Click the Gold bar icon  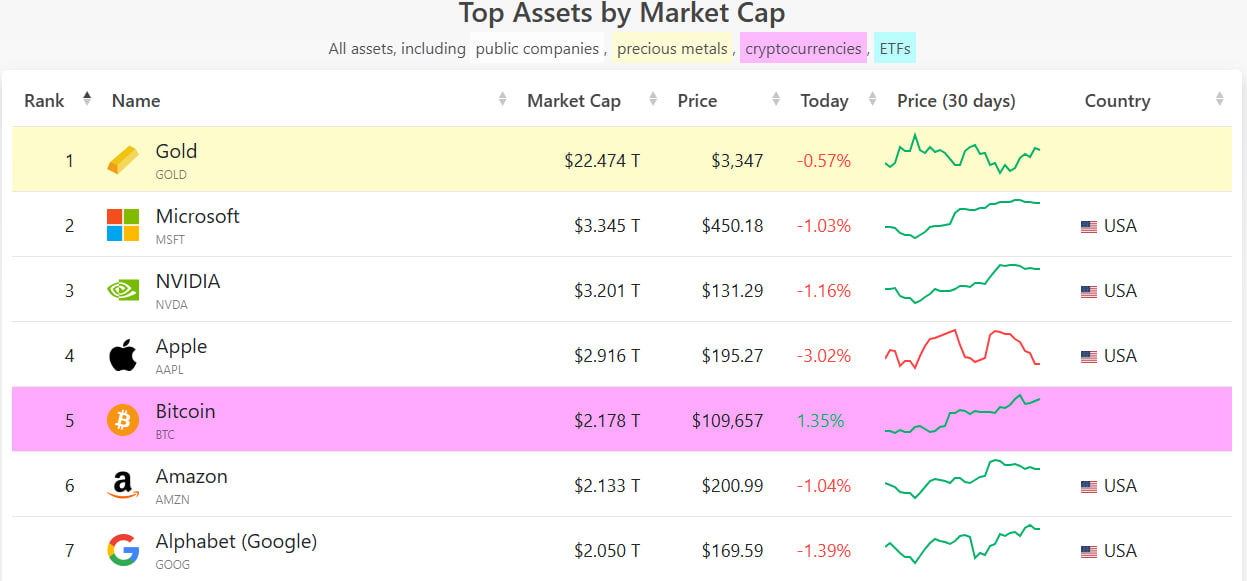123,160
